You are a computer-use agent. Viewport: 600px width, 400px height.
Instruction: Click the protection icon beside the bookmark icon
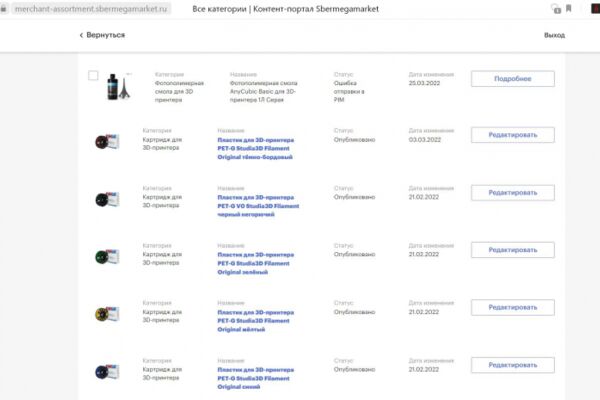pos(556,9)
